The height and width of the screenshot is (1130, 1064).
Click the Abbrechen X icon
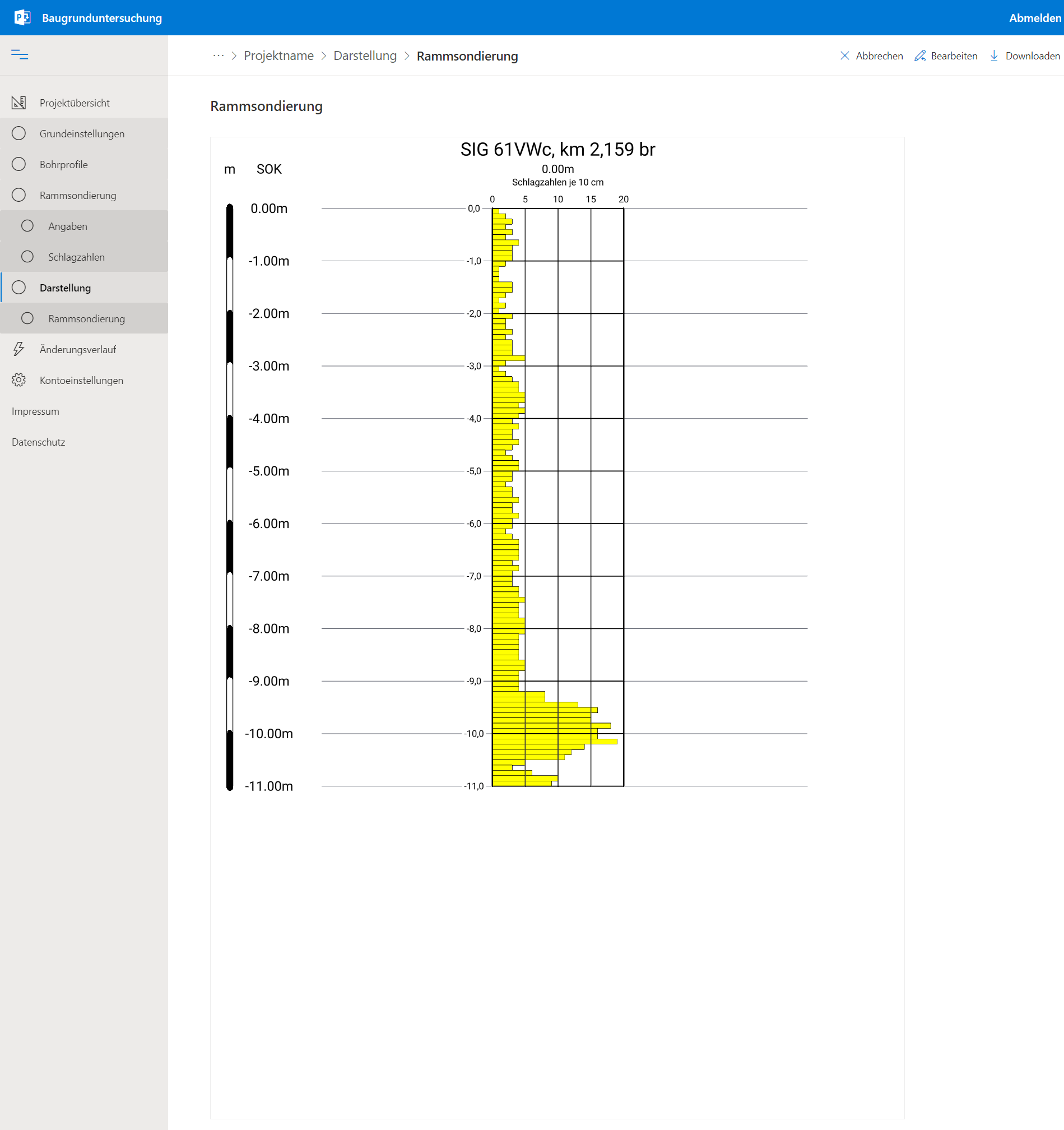coord(844,55)
